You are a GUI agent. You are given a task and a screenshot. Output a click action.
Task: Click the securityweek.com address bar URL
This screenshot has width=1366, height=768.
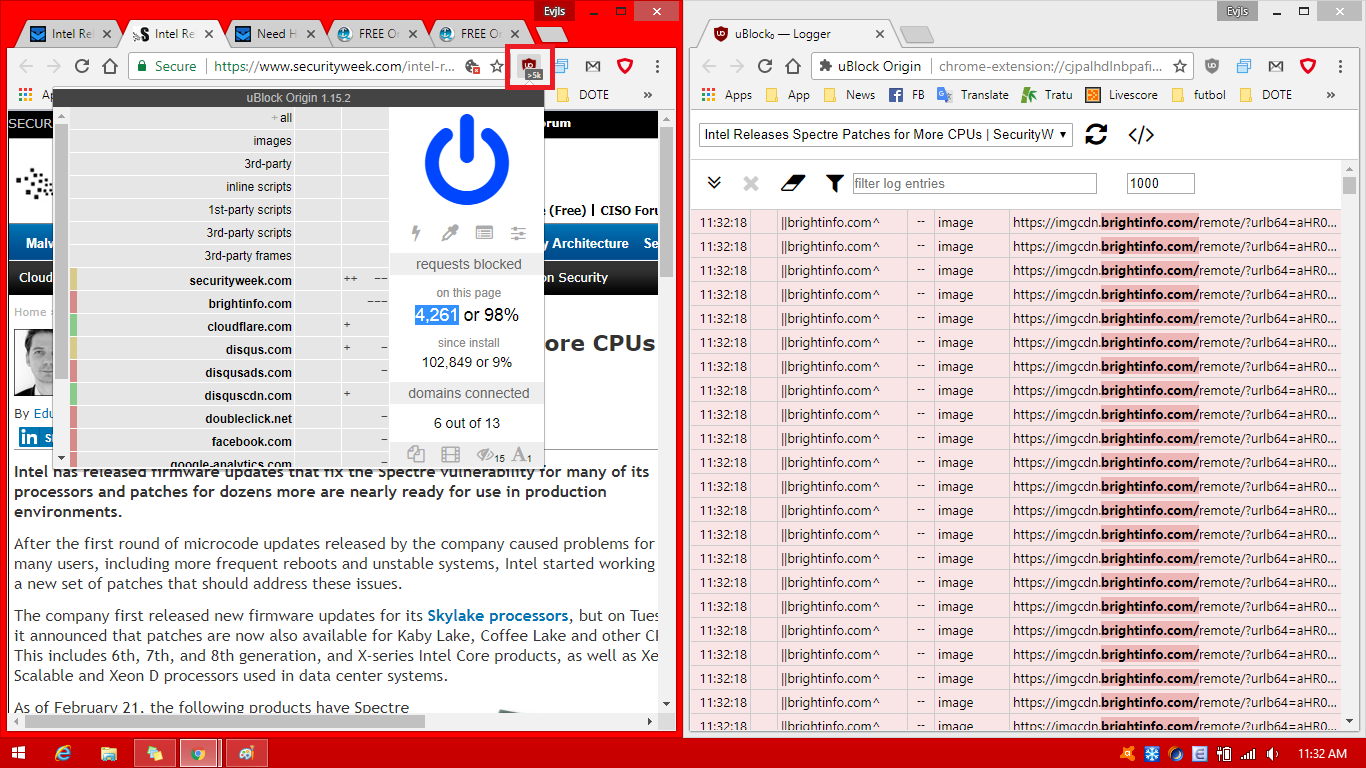point(336,66)
